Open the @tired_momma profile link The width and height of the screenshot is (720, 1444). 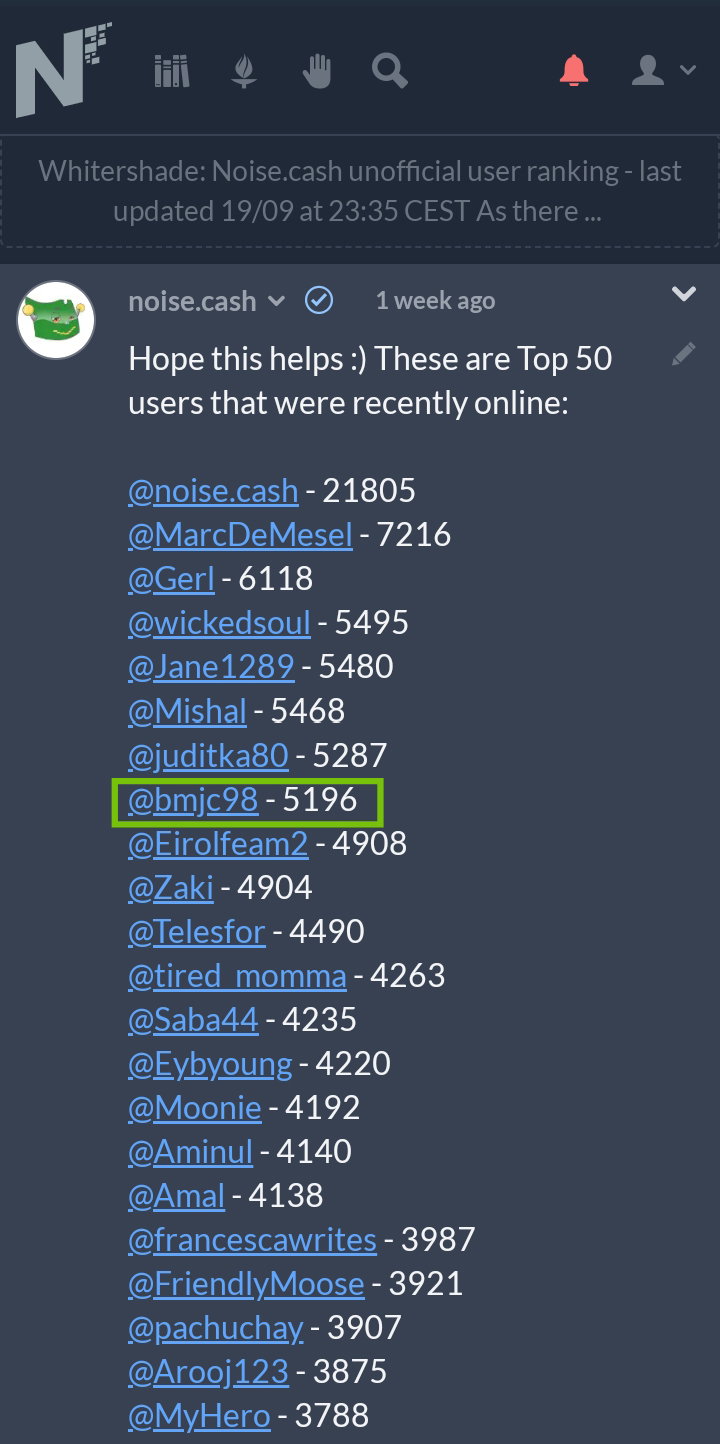pos(237,975)
